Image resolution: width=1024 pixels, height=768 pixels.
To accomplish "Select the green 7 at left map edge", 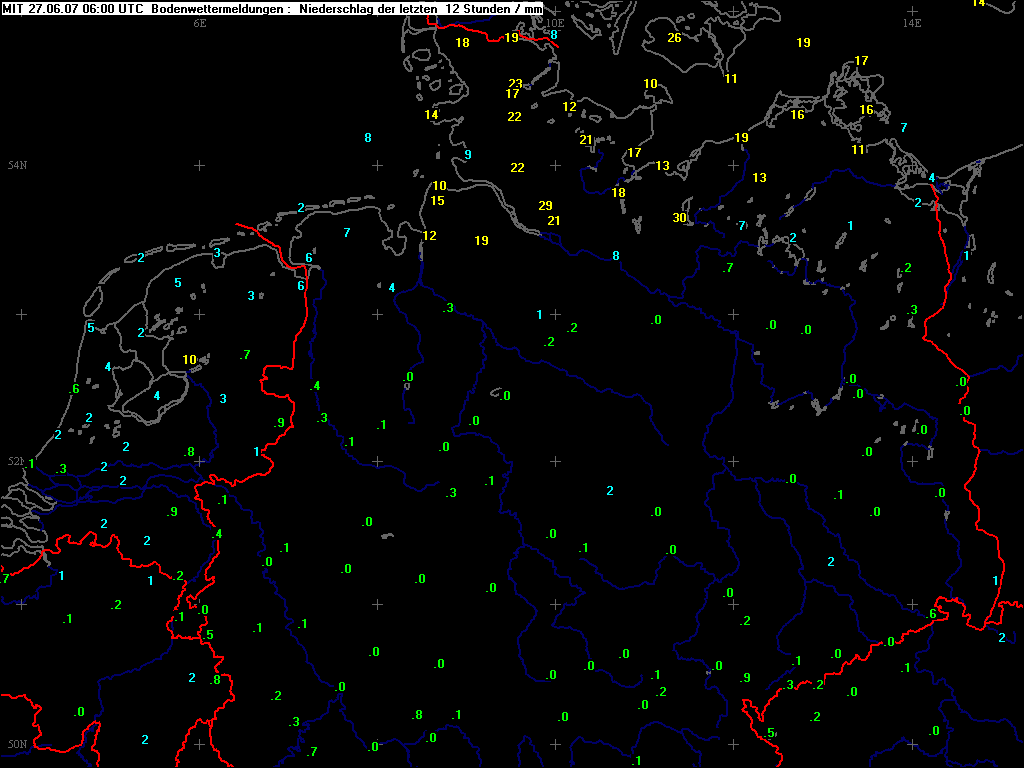I will 5,578.
